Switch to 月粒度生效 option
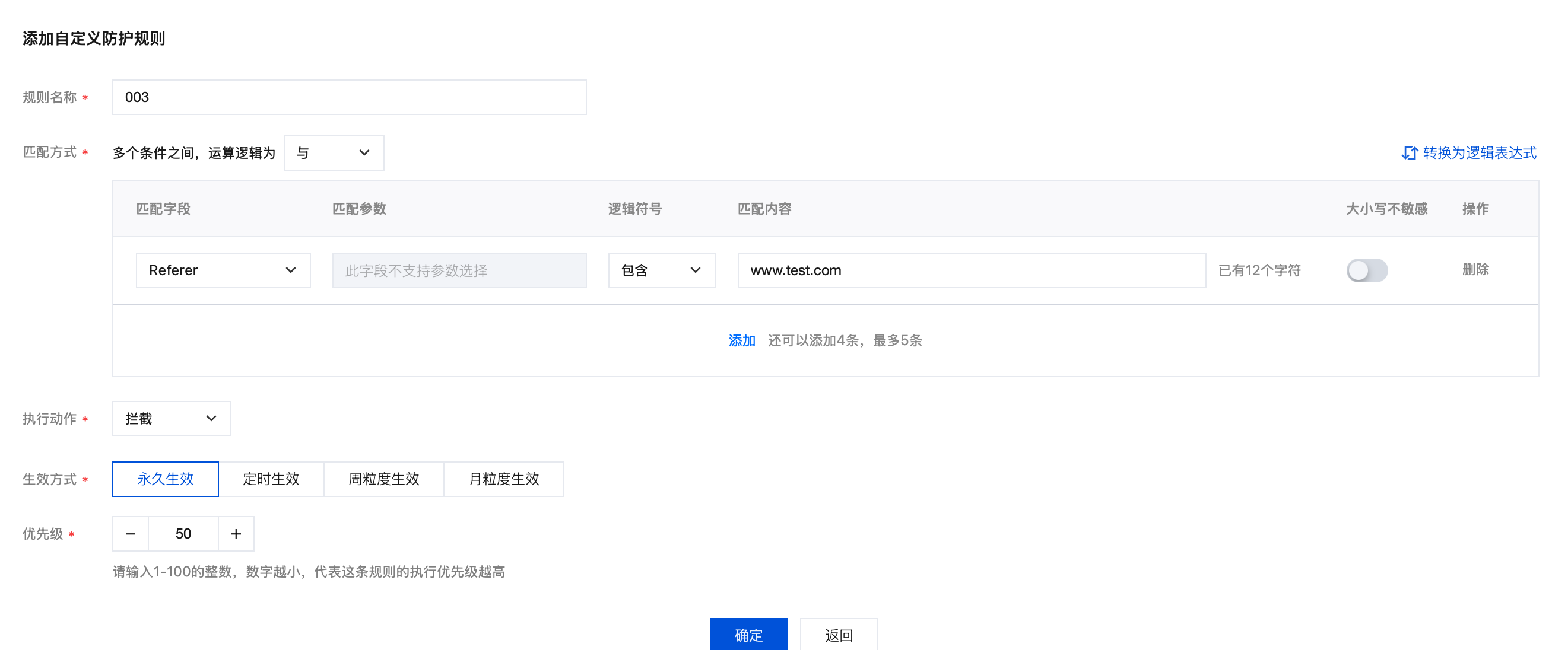The height and width of the screenshot is (650, 1568). pyautogui.click(x=503, y=479)
